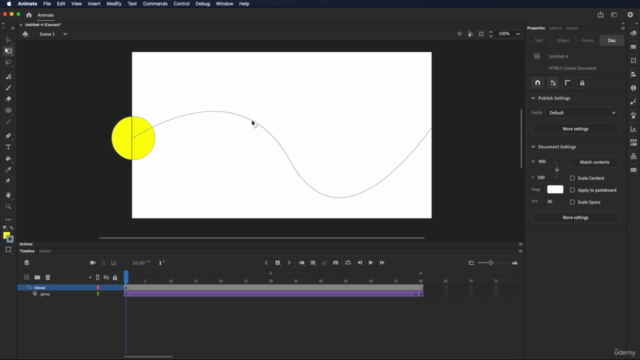Play the timeline animation

click(371, 263)
